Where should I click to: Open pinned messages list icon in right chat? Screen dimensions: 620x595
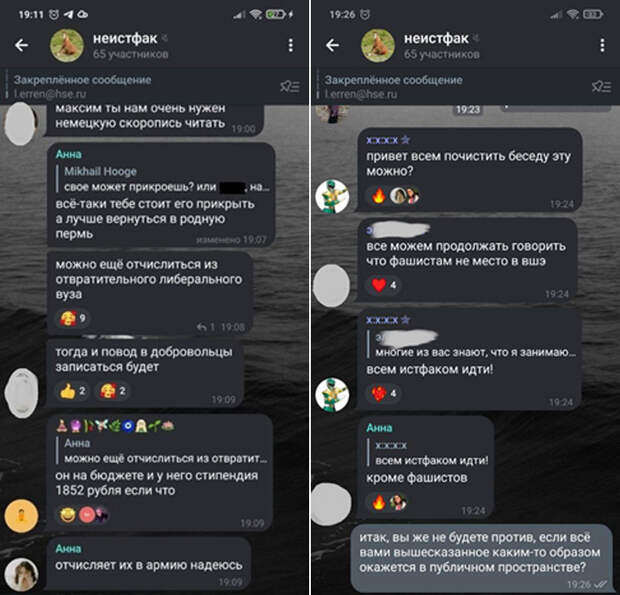point(601,86)
